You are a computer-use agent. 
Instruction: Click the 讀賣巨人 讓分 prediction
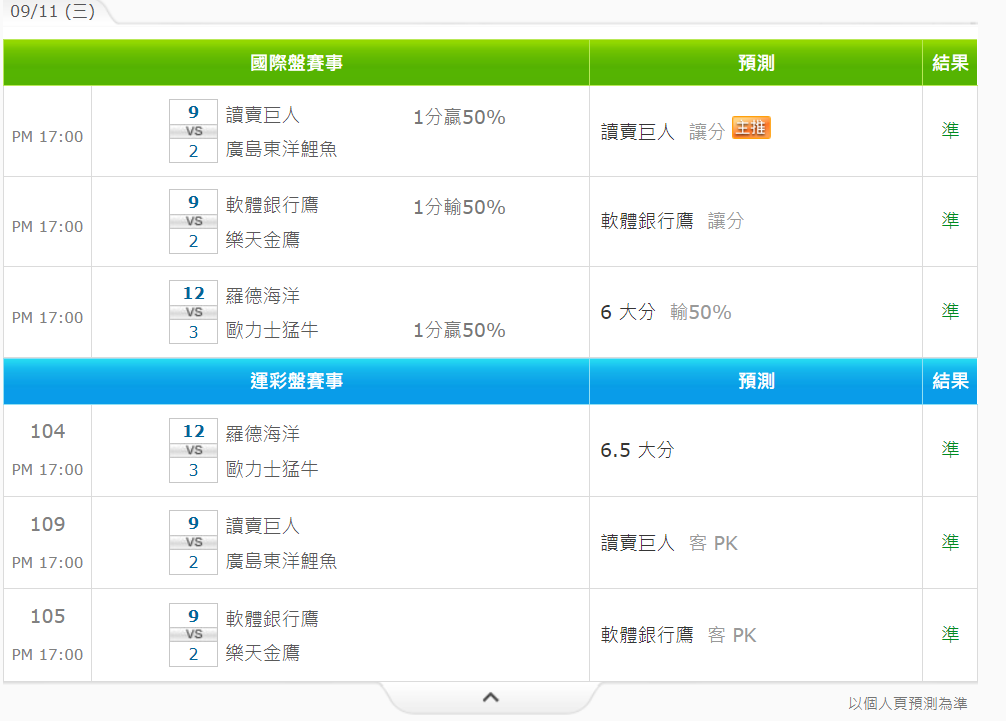(x=663, y=131)
